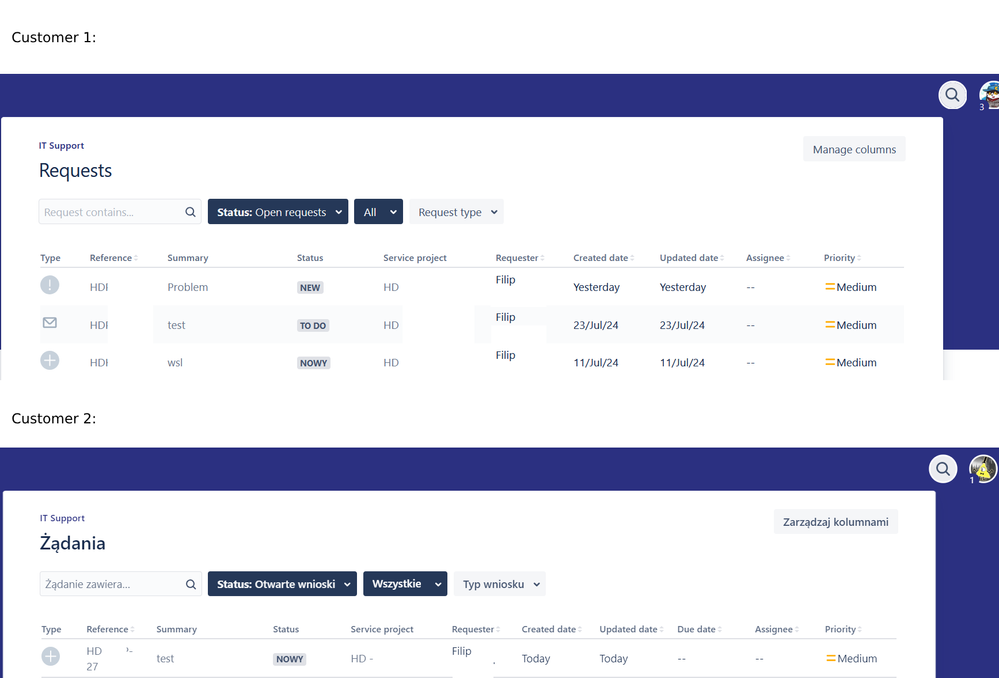Click the search icon in Customer 2 header
This screenshot has width=999, height=678.
(943, 469)
